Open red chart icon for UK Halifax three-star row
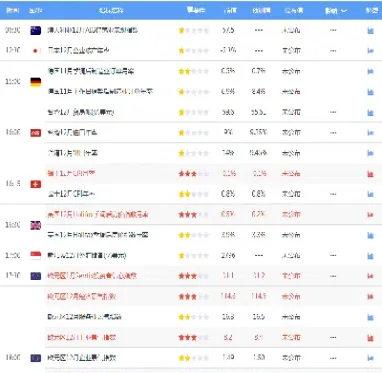Screen dimensions: 382x373 pos(370,215)
